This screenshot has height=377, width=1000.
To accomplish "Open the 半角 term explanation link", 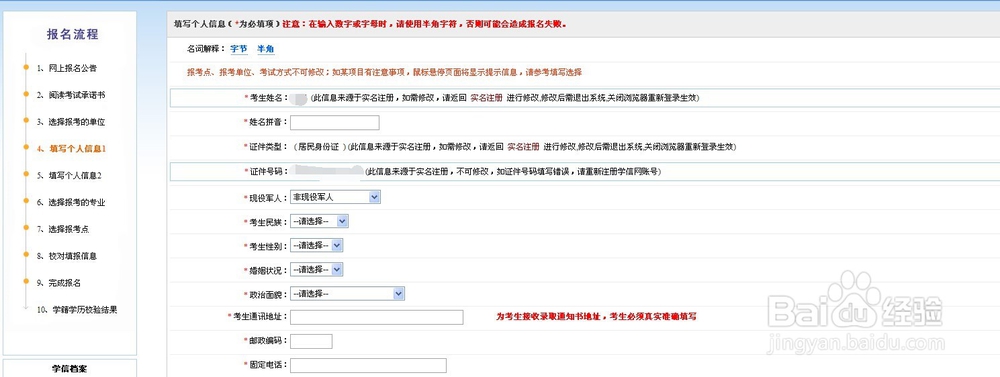I will [266, 48].
